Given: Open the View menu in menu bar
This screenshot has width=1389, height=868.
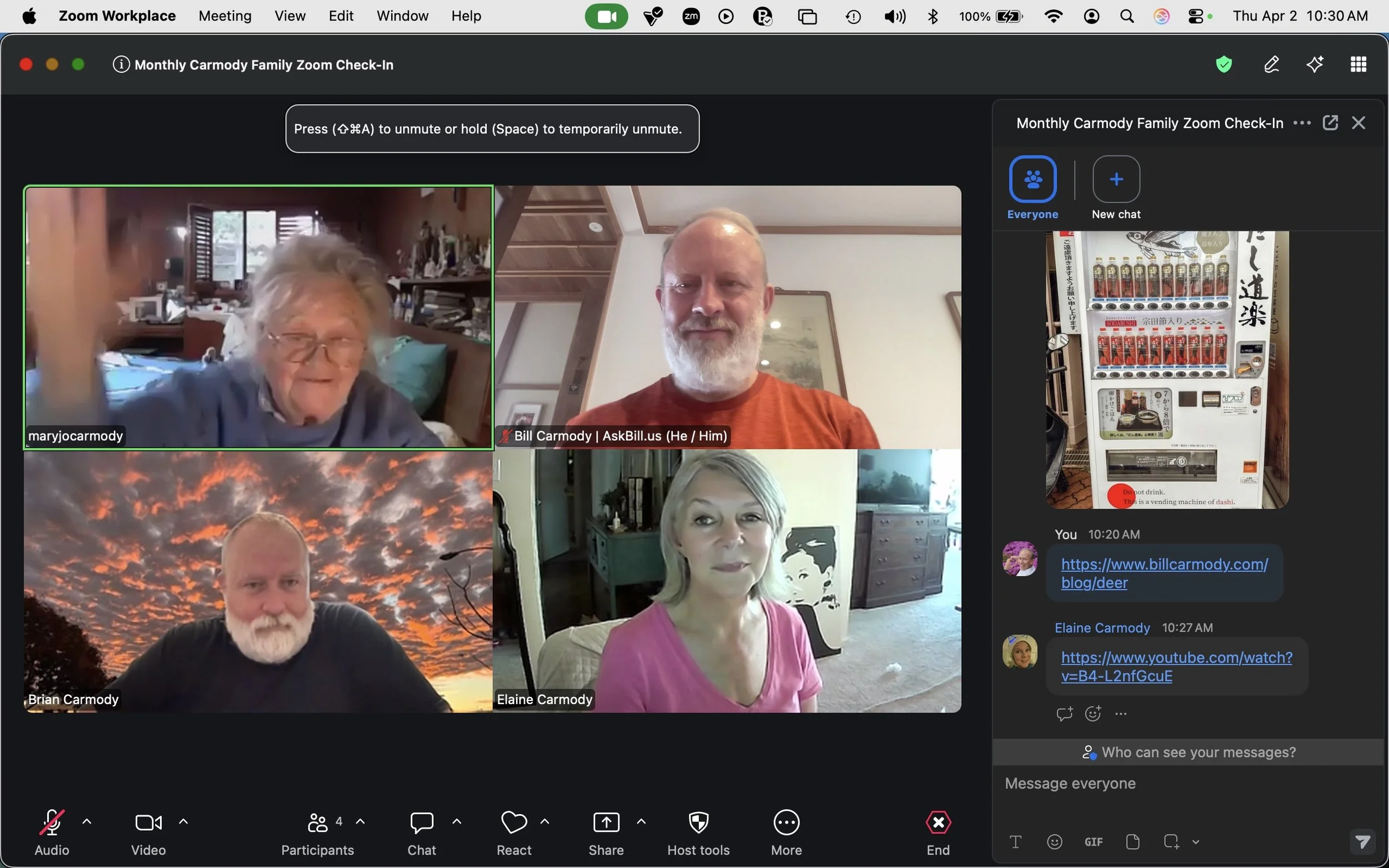Looking at the screenshot, I should (x=289, y=16).
